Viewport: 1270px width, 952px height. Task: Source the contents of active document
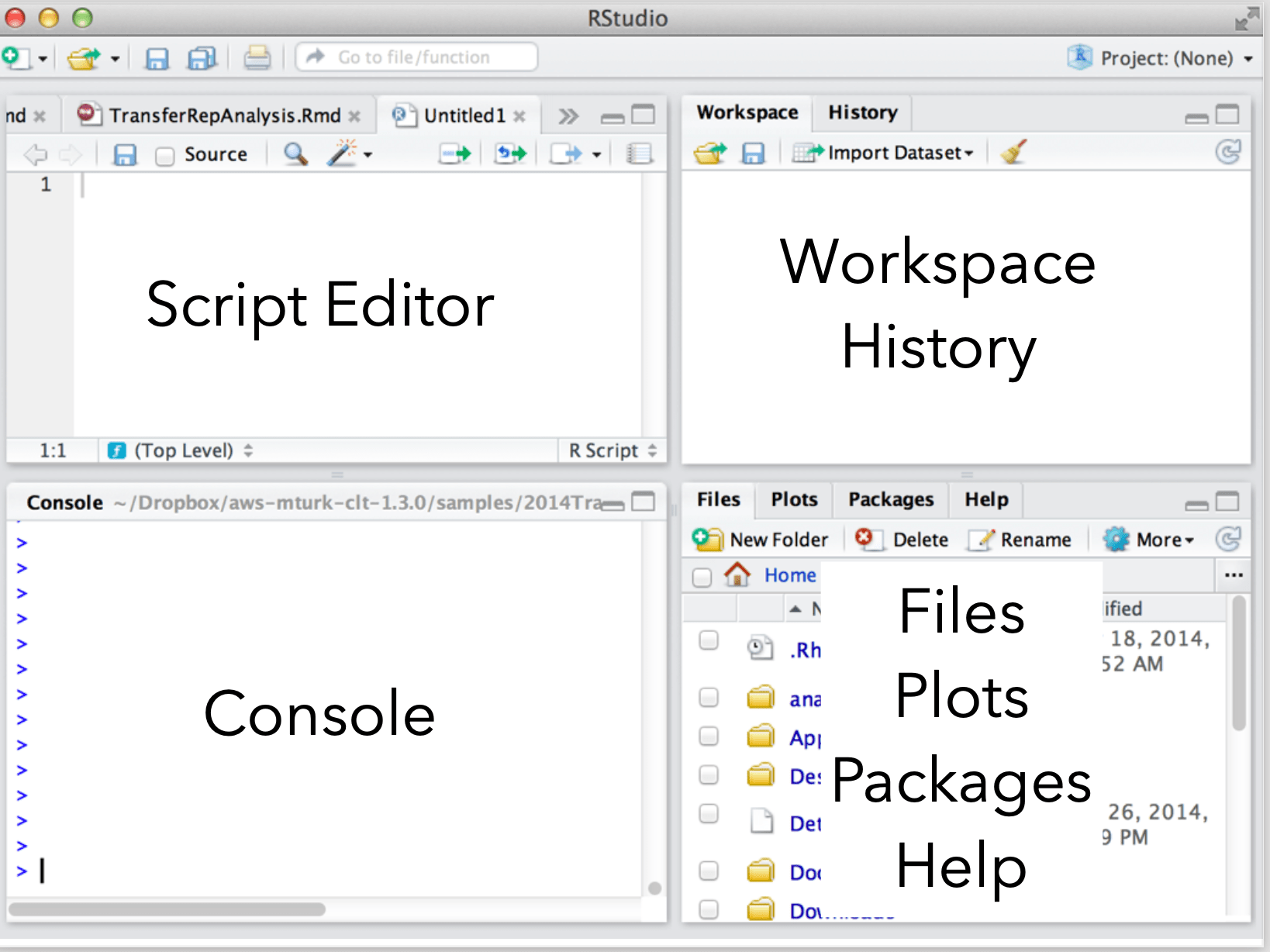566,154
